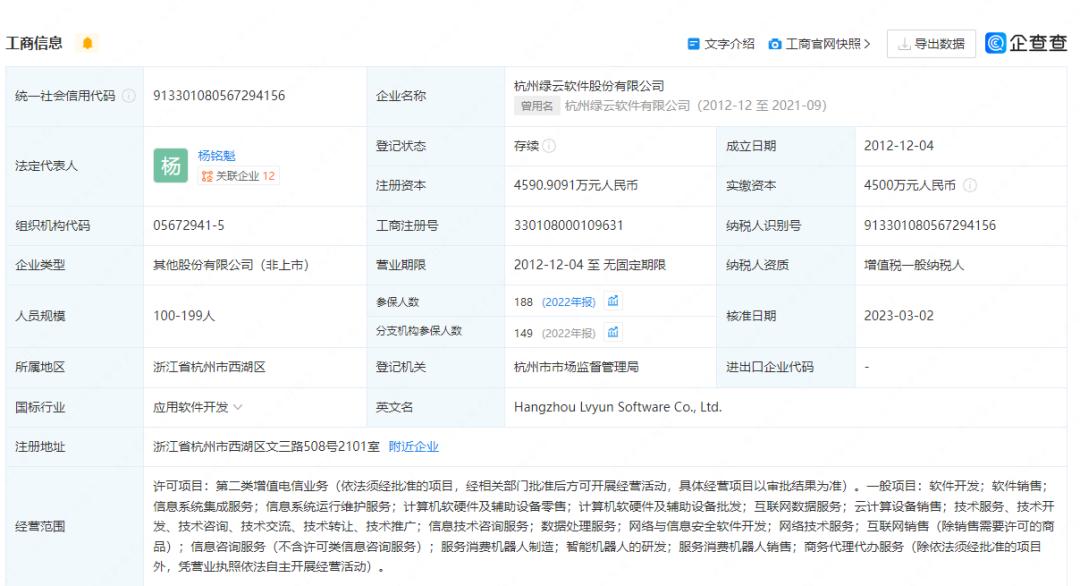
Task: Click chart icon beside 分支机构参保人数 149
Action: [x=612, y=333]
